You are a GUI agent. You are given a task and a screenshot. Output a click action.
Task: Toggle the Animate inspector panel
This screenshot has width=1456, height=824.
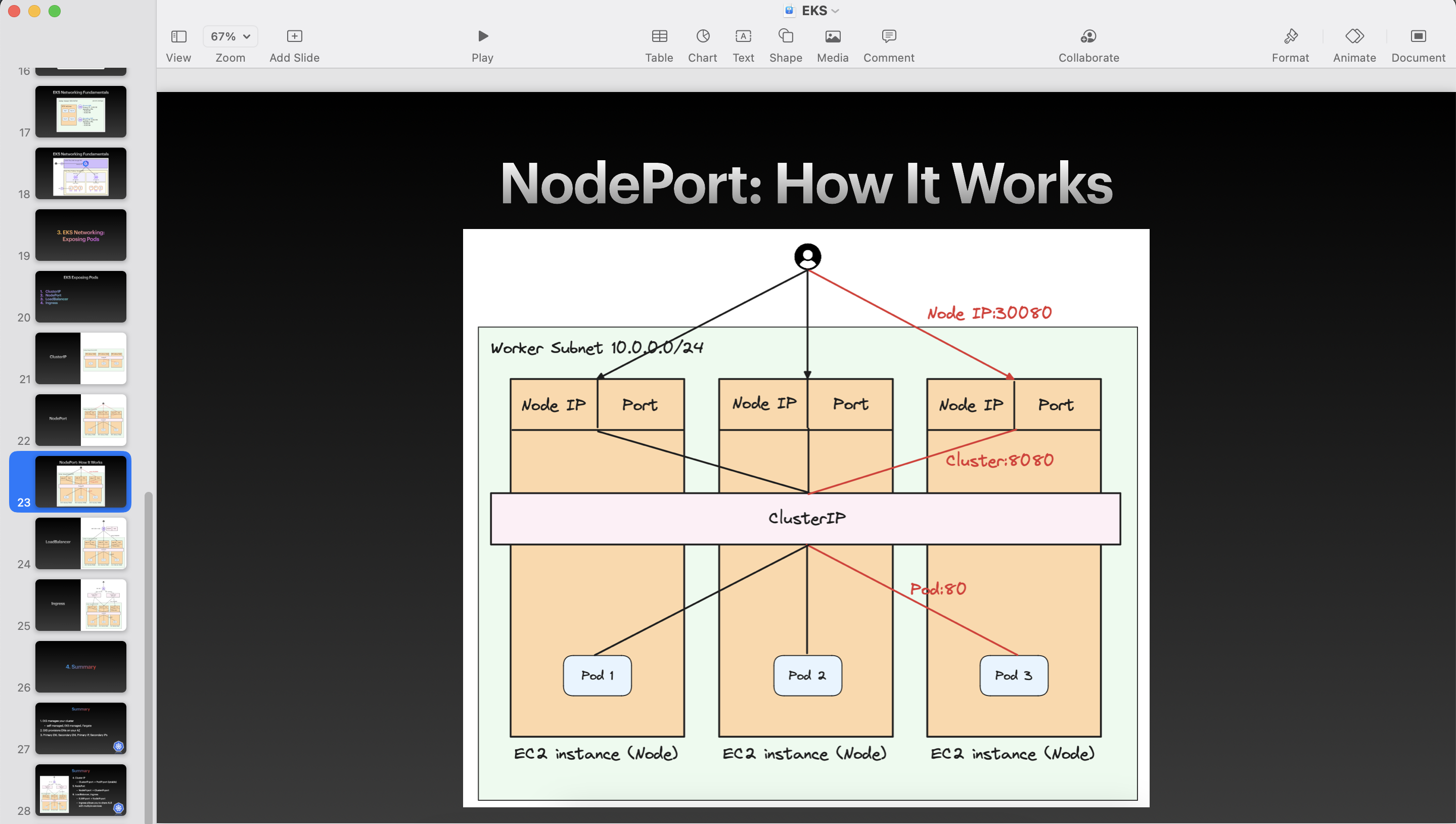pos(1354,37)
